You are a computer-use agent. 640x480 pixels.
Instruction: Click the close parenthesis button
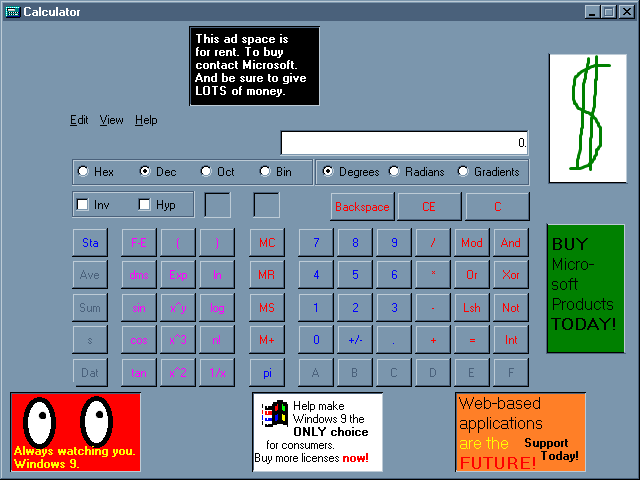[217, 242]
